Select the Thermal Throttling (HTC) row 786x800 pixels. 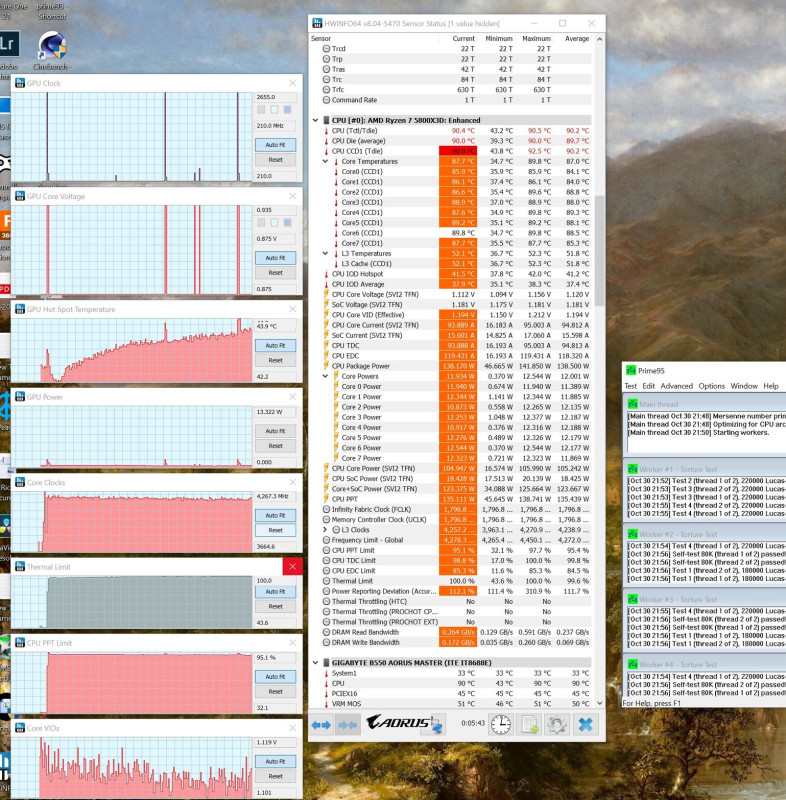pyautogui.click(x=451, y=602)
